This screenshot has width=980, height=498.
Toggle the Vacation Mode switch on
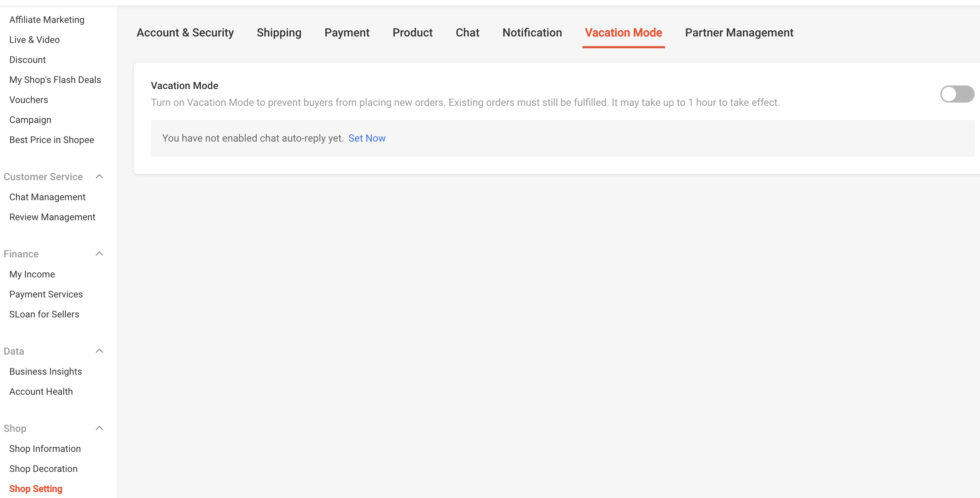(x=956, y=94)
